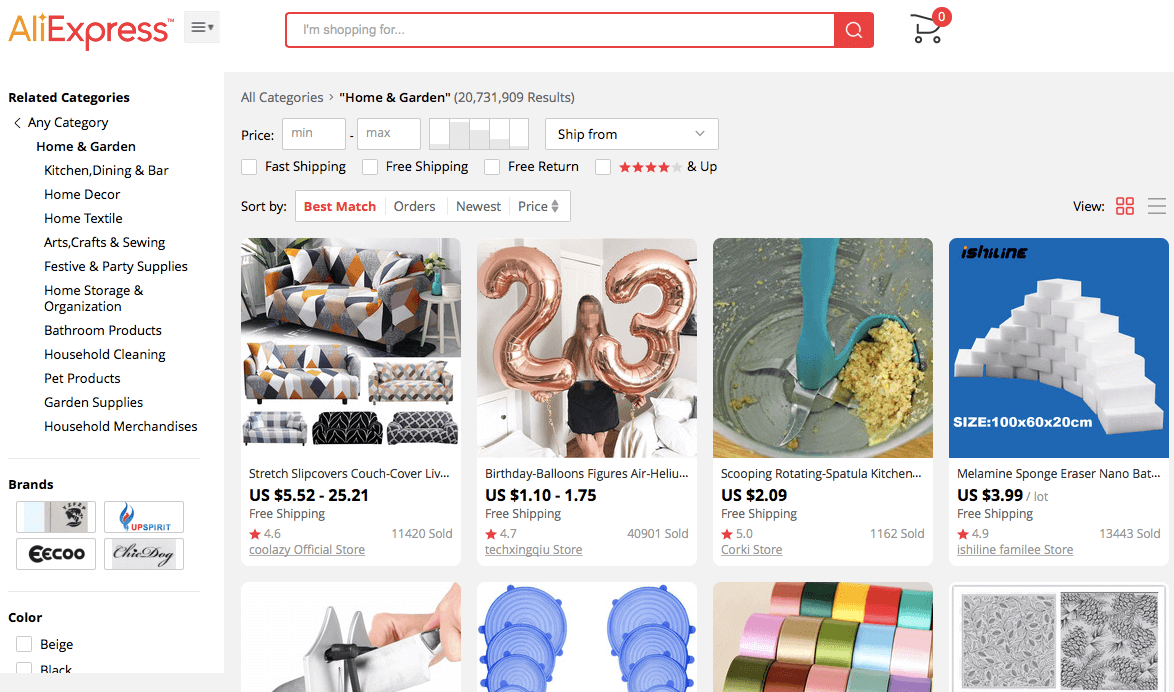Open the blue silicone lids product image
This screenshot has height=692, width=1174.
586,637
